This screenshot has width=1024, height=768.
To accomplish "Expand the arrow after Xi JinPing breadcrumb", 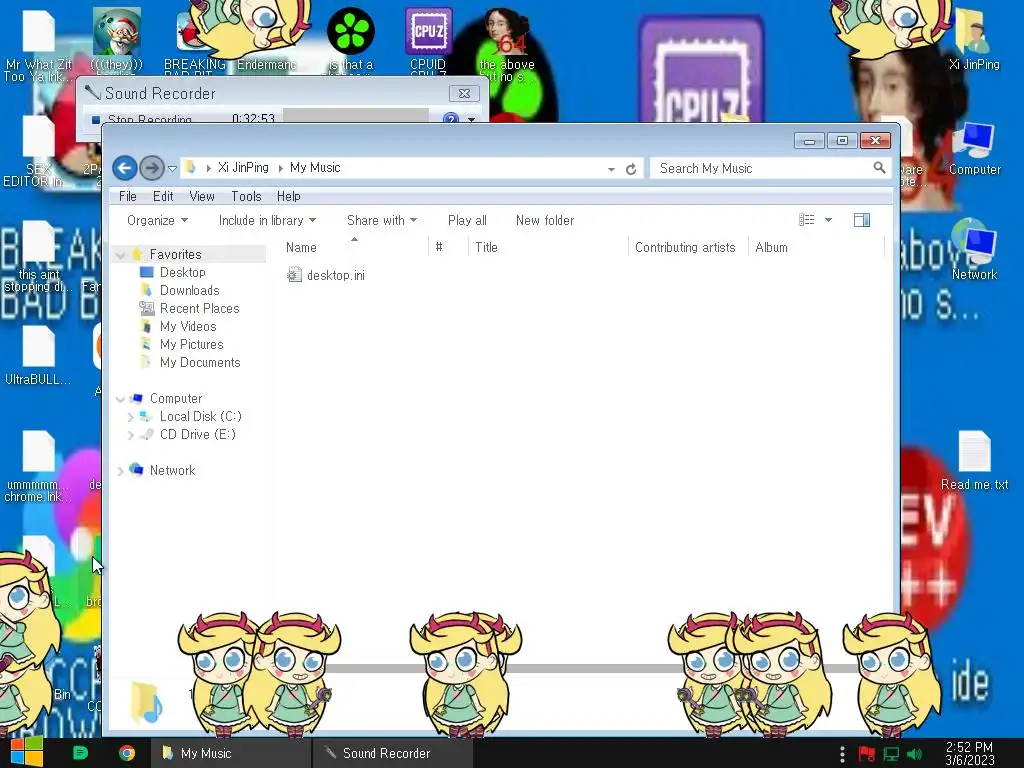I will click(x=280, y=168).
